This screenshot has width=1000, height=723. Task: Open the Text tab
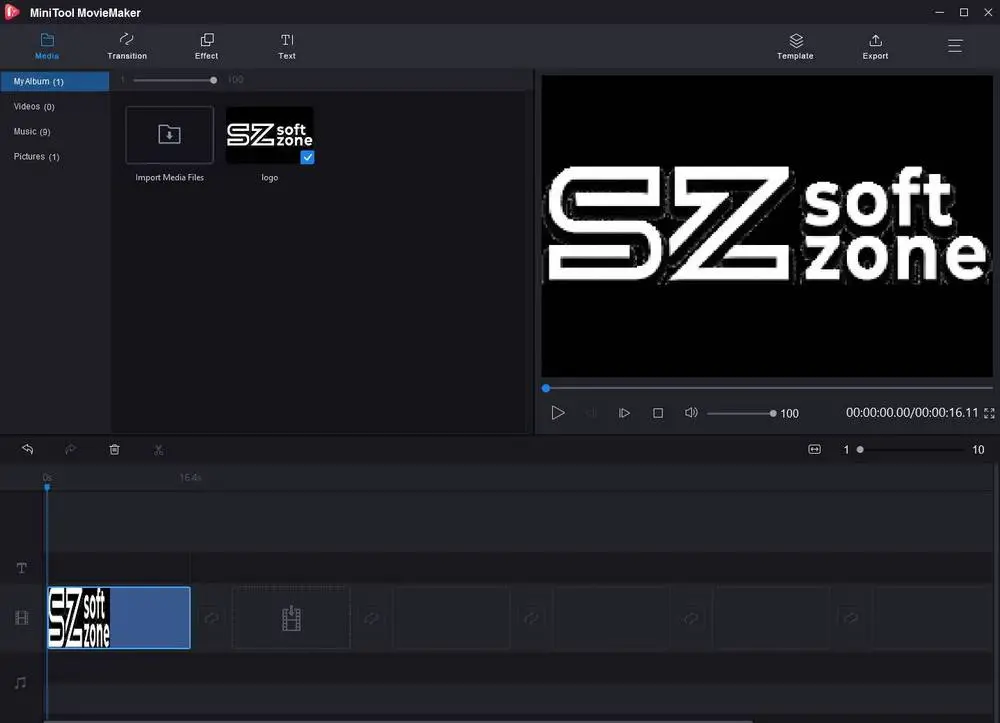(x=287, y=46)
